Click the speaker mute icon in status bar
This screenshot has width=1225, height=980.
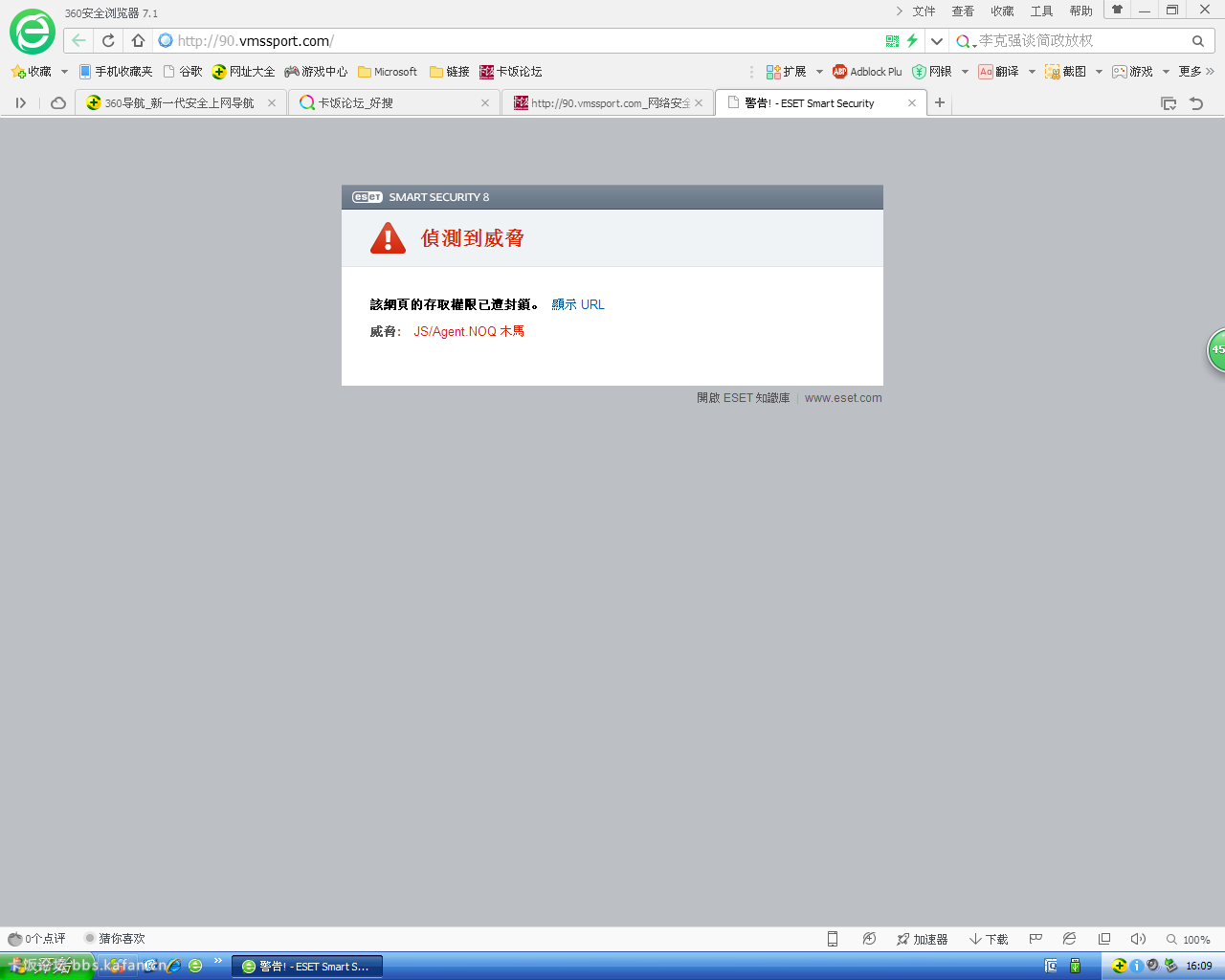click(x=1138, y=939)
